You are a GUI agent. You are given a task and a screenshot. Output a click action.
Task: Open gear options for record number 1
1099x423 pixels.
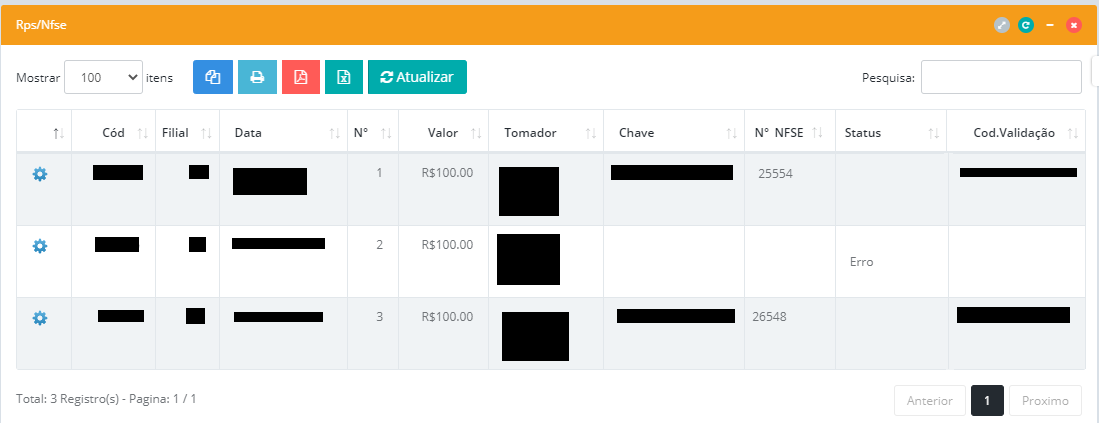tap(40, 174)
